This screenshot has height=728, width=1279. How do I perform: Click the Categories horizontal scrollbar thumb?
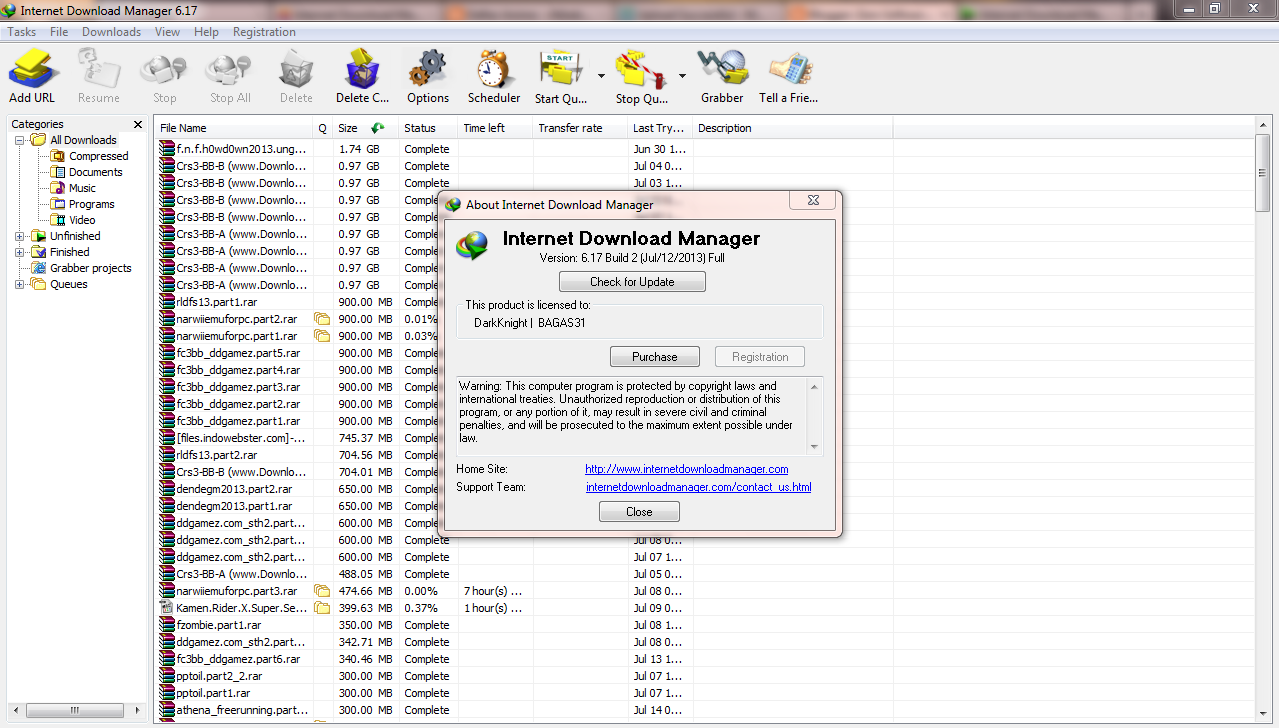click(x=74, y=710)
